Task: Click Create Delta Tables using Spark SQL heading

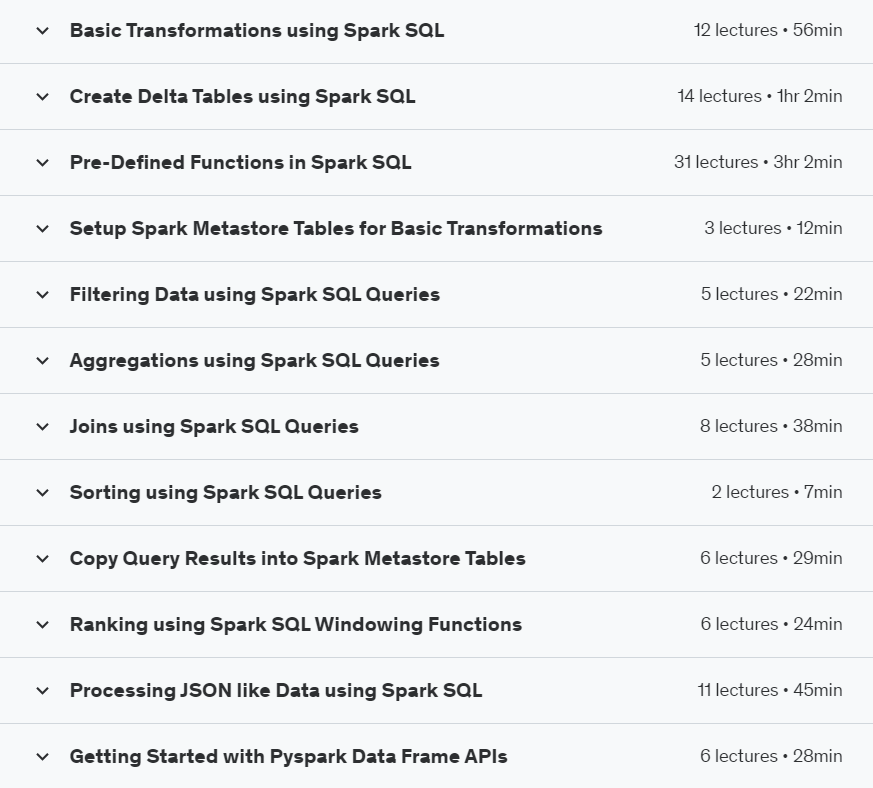Action: click(242, 97)
